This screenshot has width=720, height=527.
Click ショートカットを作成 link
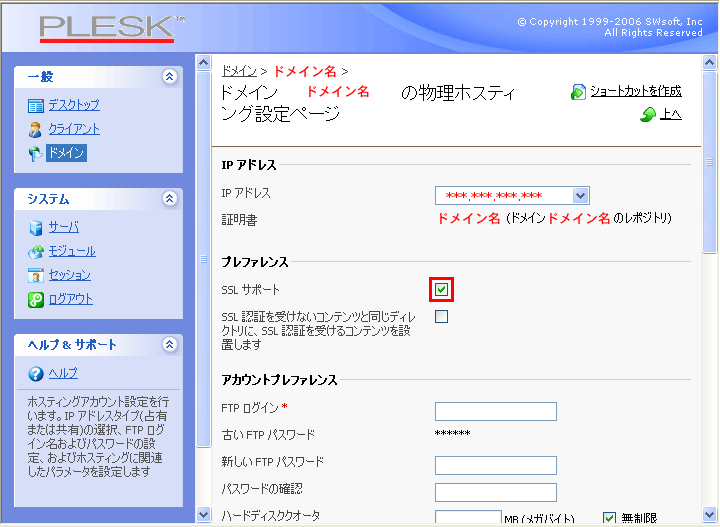(x=636, y=91)
